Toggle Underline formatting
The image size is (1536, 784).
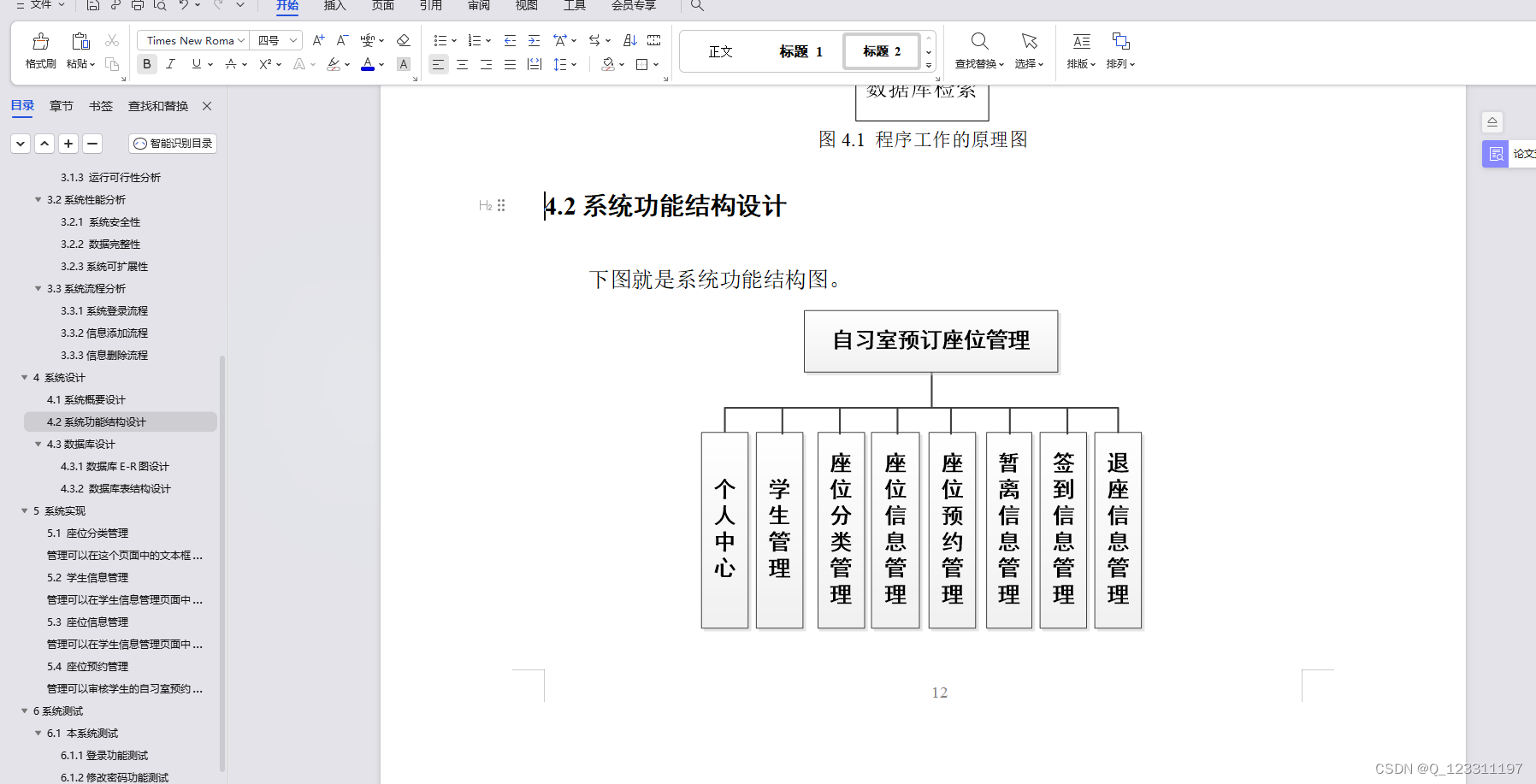(197, 64)
